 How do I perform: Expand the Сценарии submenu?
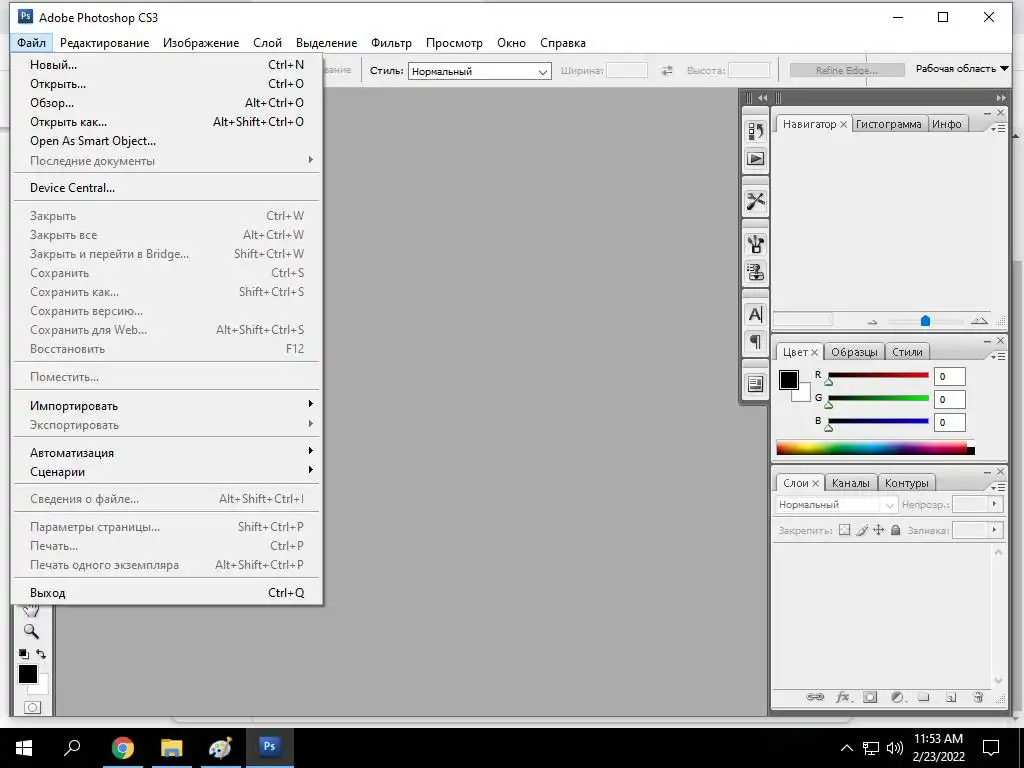(x=167, y=472)
